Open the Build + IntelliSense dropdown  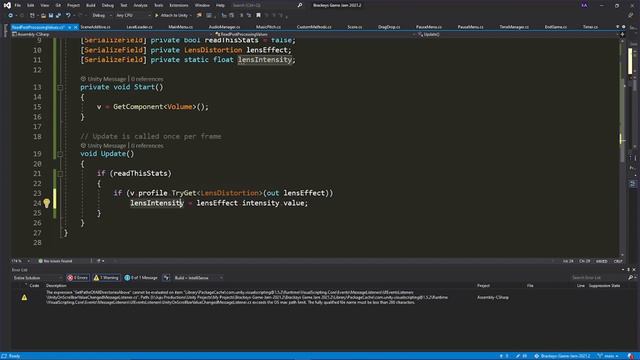(198, 278)
